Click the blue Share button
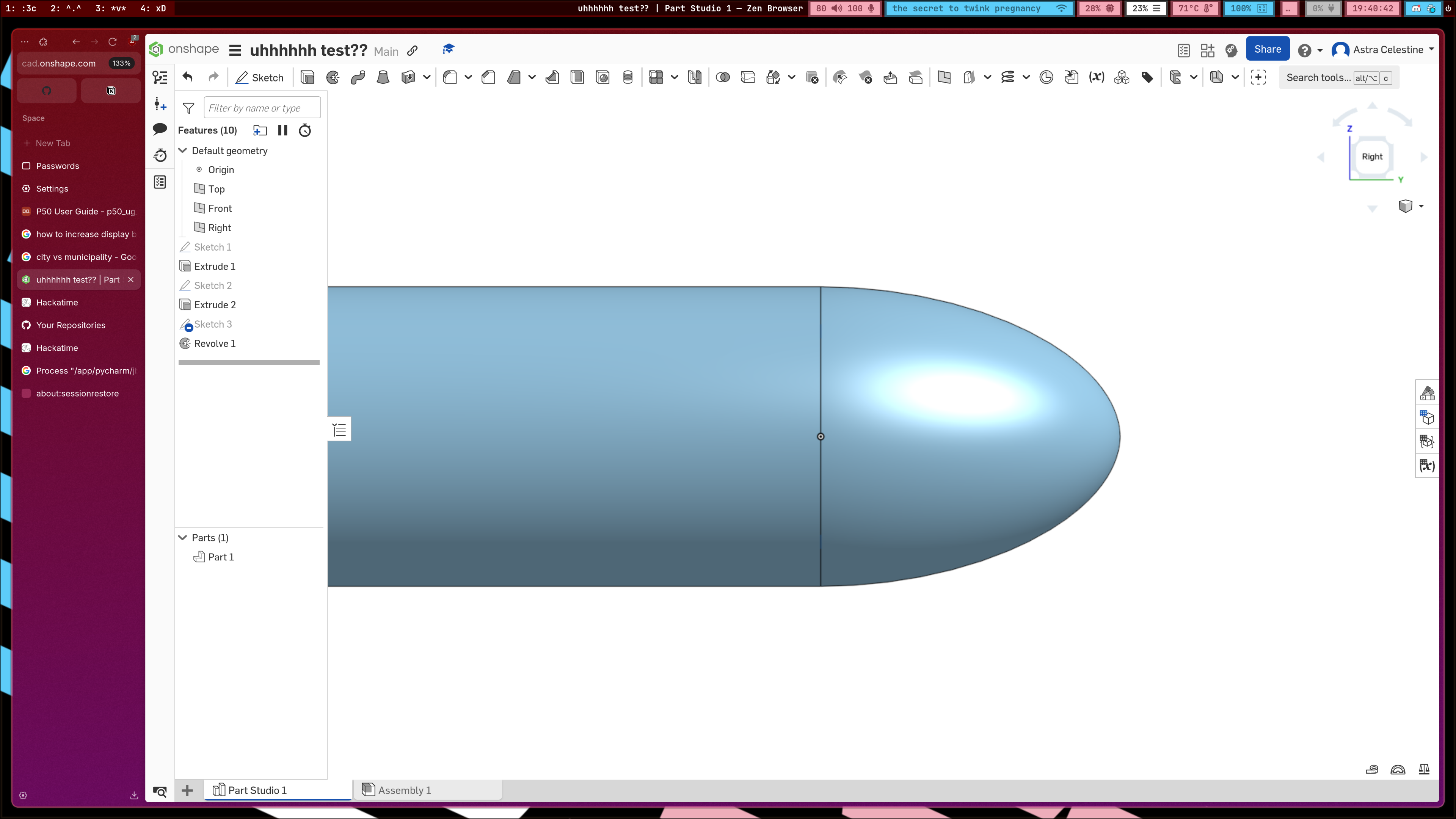This screenshot has width=1456, height=819. coord(1267,49)
